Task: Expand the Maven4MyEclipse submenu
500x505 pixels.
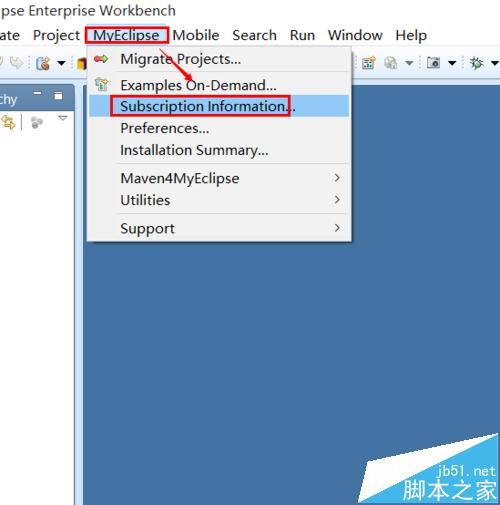Action: click(x=219, y=178)
